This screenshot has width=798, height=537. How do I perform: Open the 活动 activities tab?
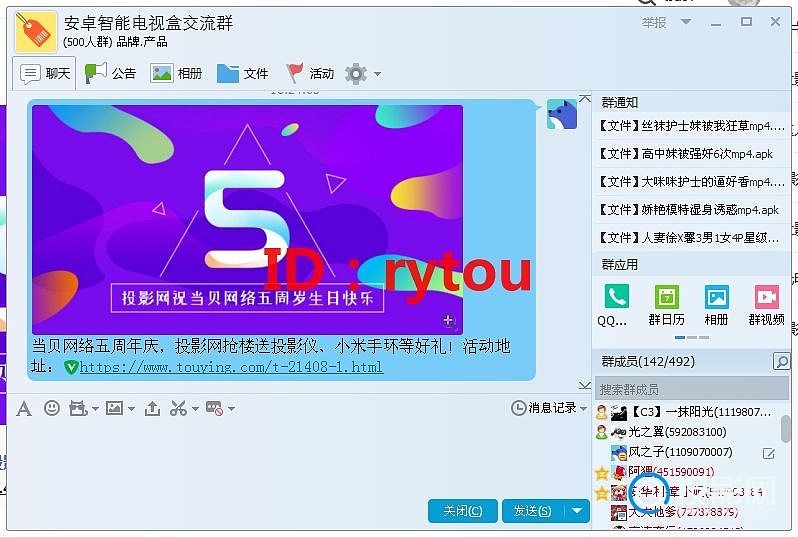[309, 73]
